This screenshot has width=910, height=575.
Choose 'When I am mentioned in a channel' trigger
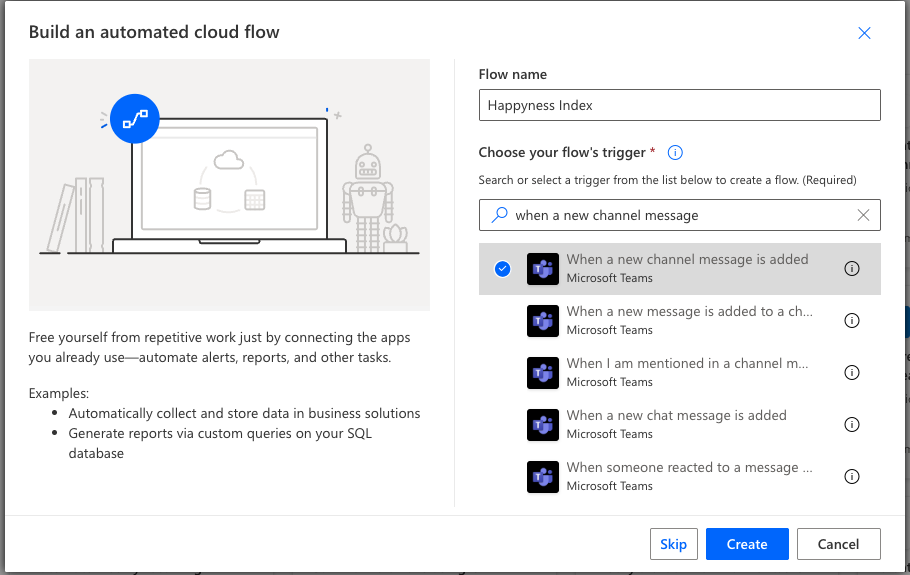click(x=687, y=372)
